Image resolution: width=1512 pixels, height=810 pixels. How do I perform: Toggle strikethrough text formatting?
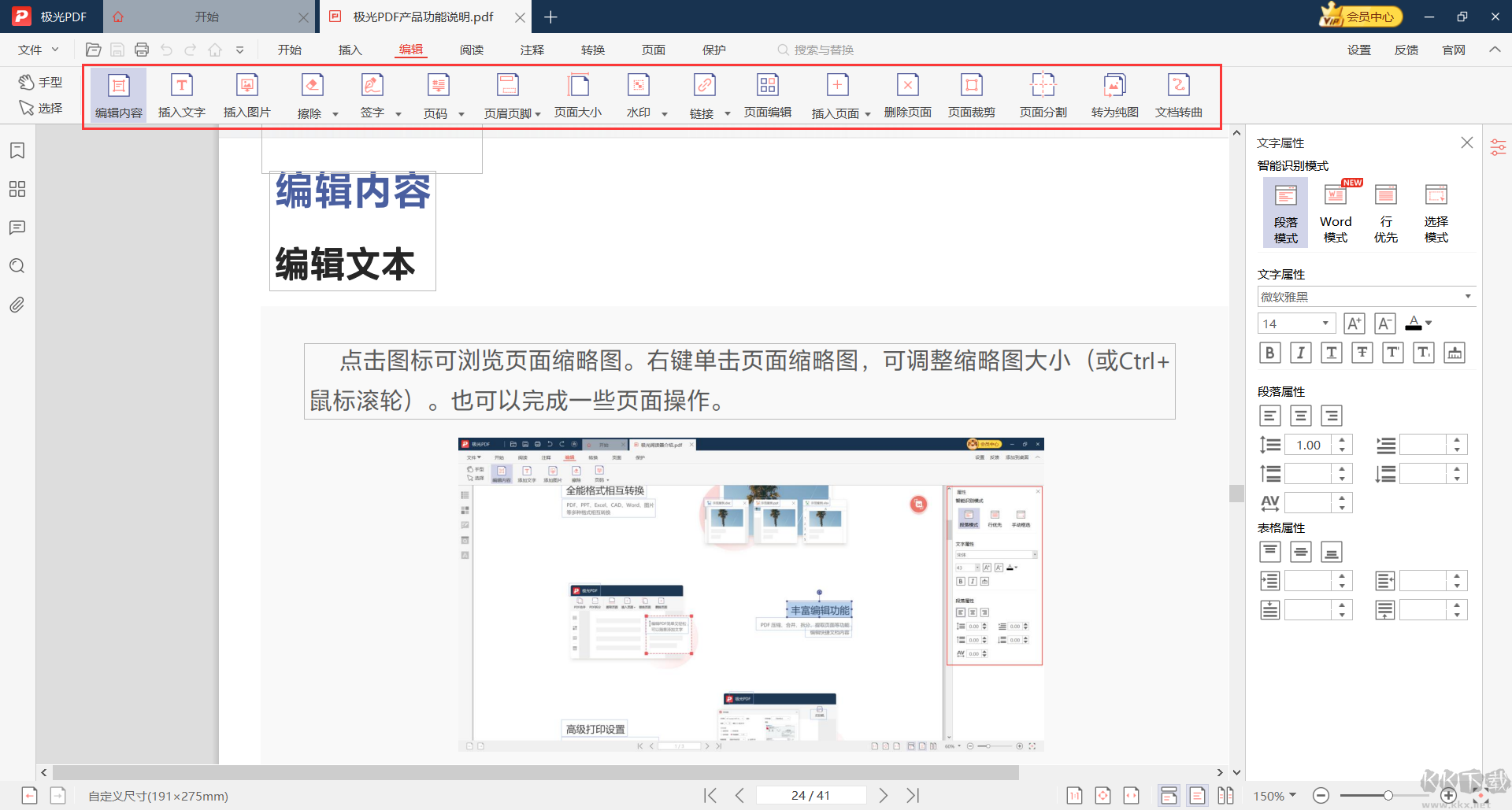pos(1362,353)
